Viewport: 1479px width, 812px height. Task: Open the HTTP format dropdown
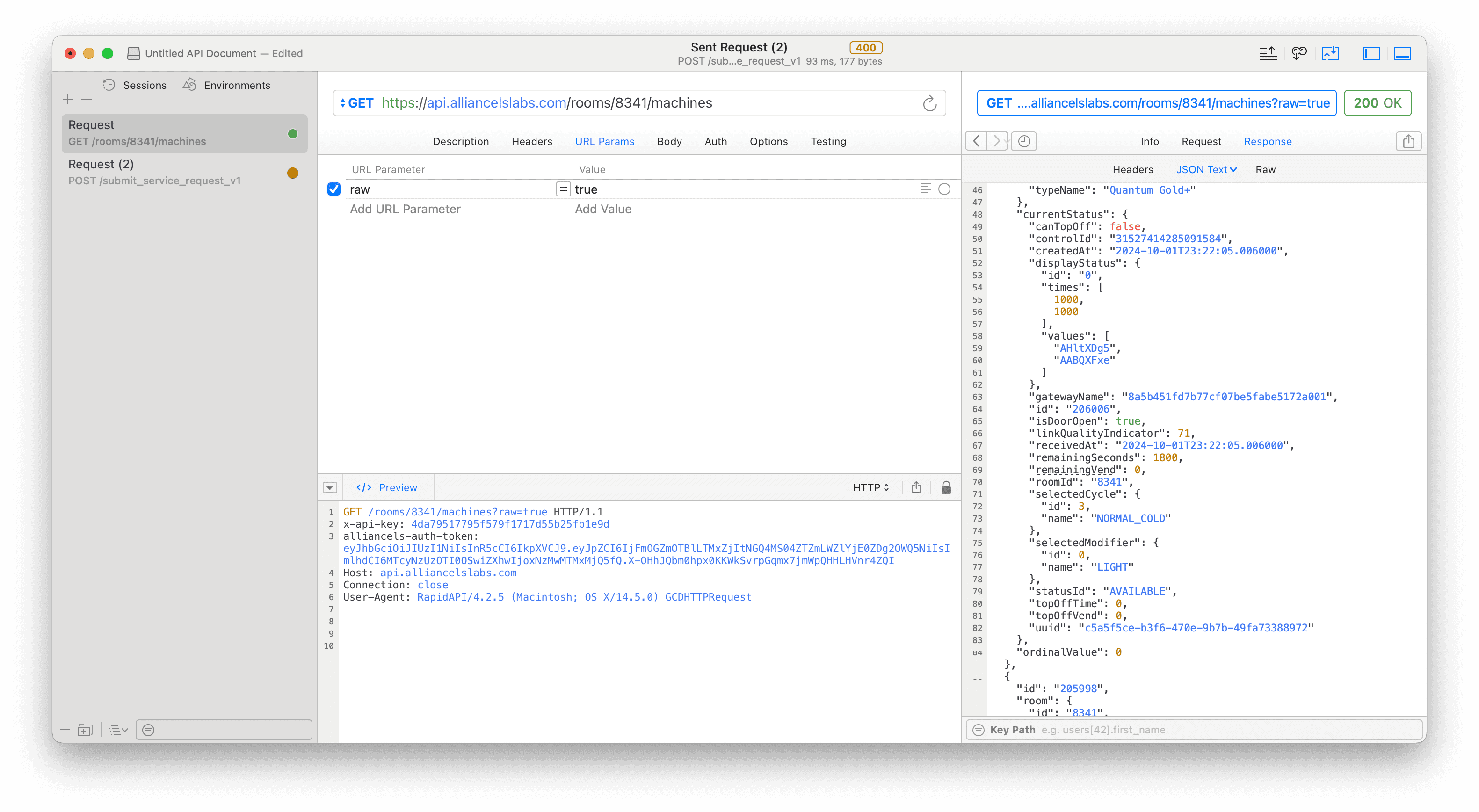870,487
